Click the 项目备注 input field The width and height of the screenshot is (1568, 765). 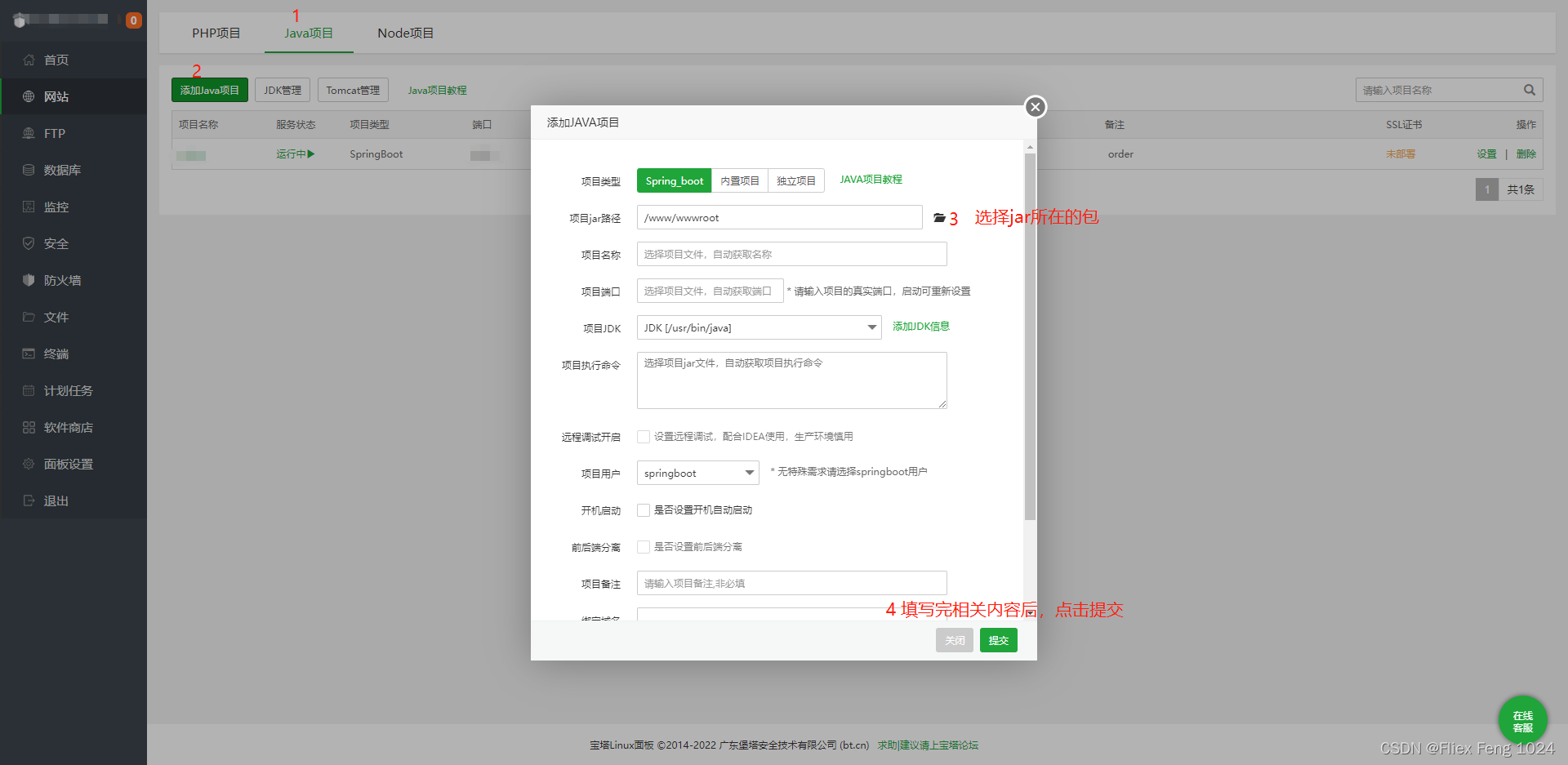pos(792,583)
